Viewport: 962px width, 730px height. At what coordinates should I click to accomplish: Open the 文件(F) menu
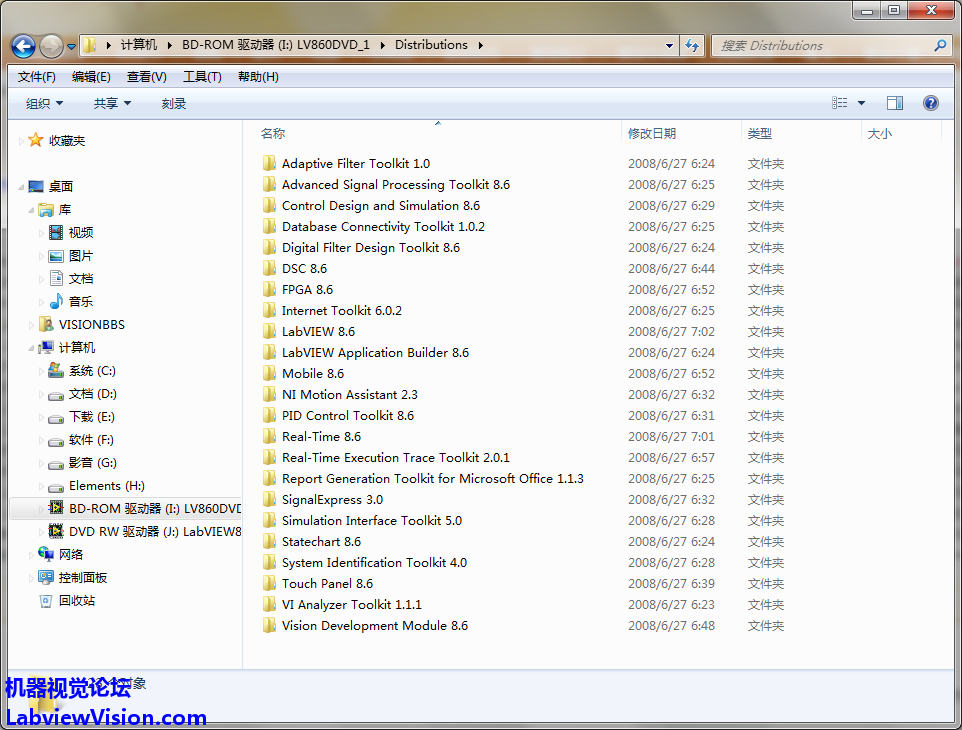pyautogui.click(x=37, y=77)
